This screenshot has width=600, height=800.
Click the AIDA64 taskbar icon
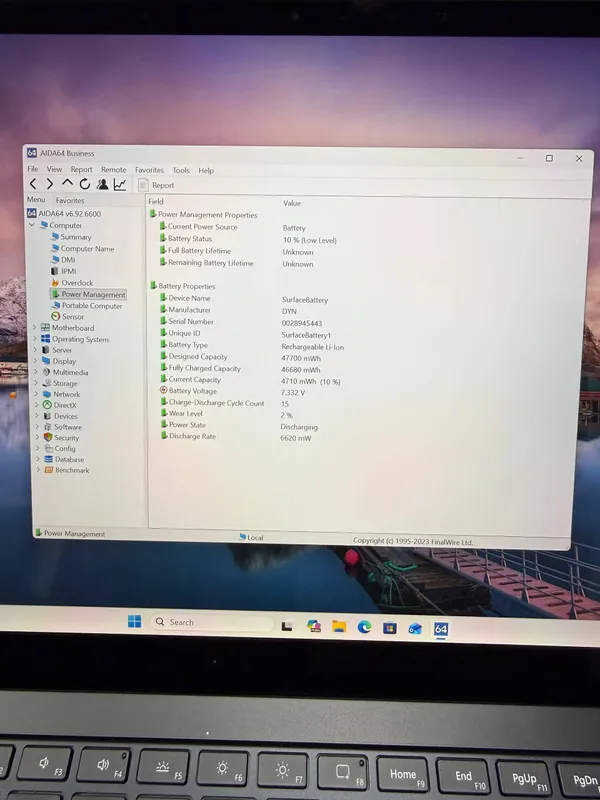tap(441, 629)
